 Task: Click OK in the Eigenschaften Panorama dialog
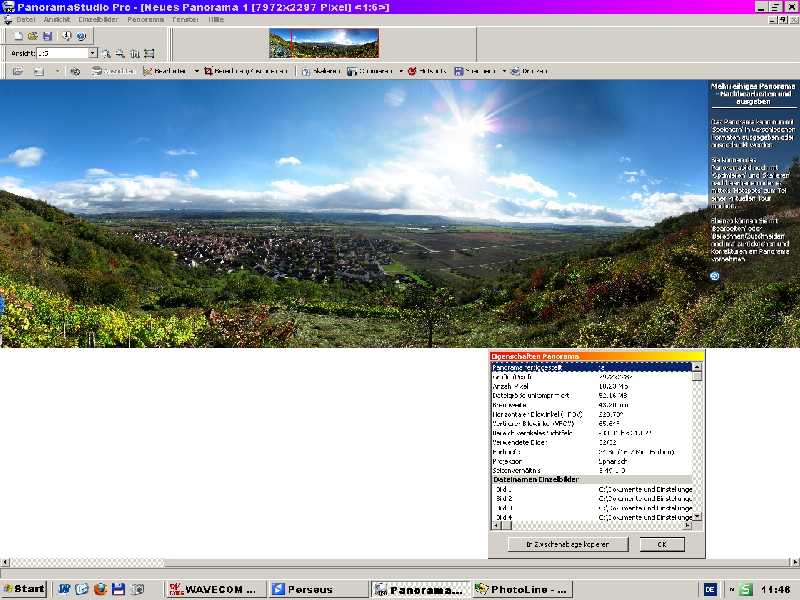pos(661,544)
